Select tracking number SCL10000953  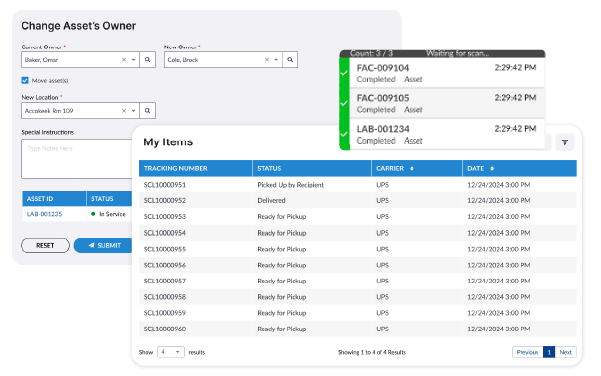tap(165, 217)
